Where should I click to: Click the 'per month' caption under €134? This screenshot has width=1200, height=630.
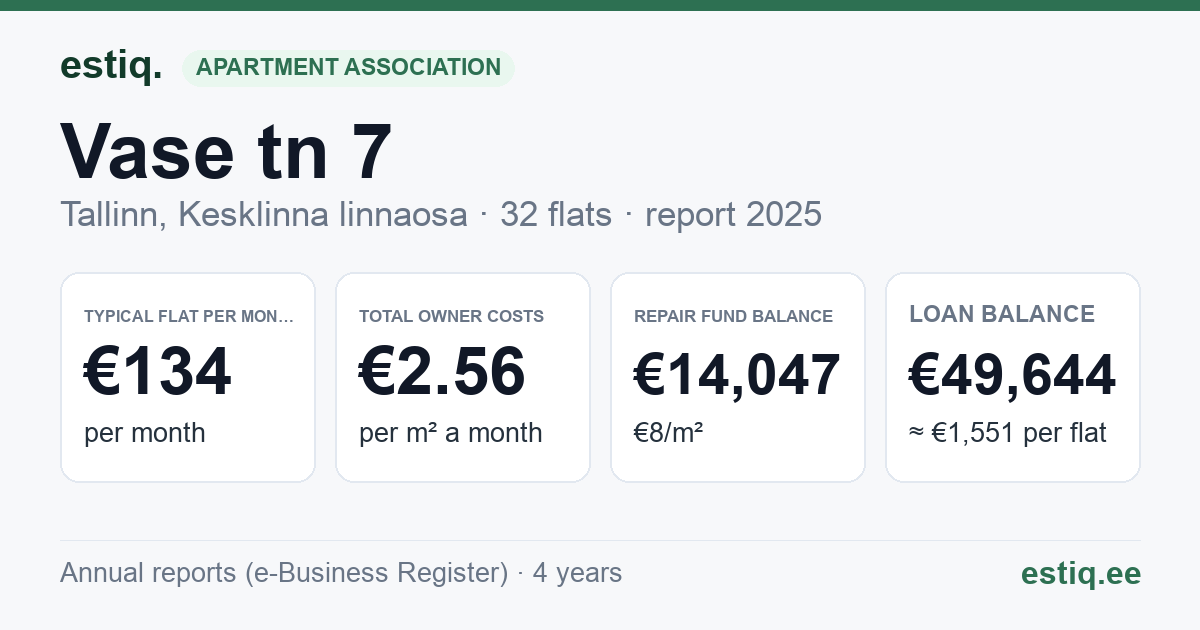pos(145,433)
